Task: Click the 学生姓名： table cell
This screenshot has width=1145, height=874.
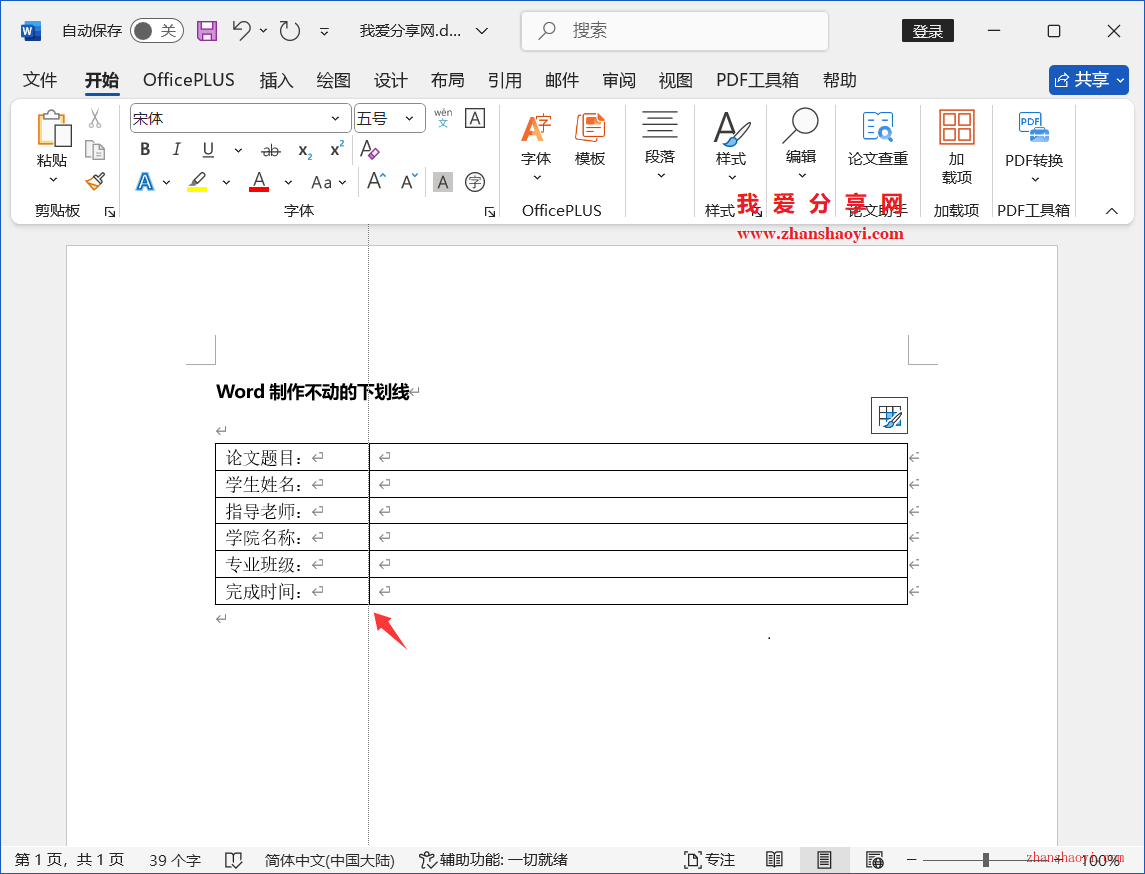Action: tap(292, 484)
